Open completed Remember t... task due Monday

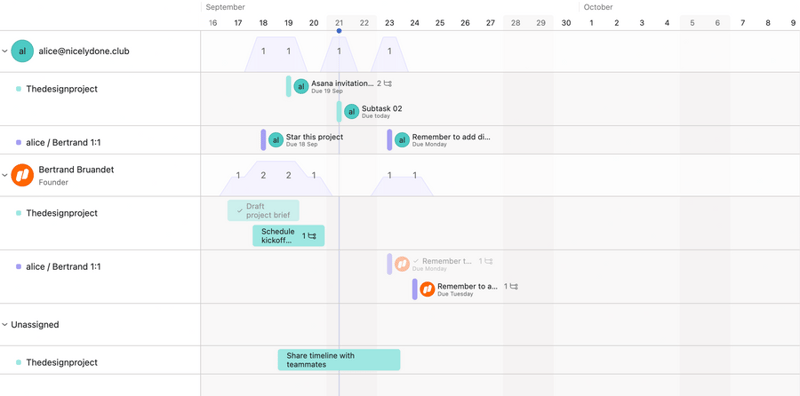click(x=447, y=261)
